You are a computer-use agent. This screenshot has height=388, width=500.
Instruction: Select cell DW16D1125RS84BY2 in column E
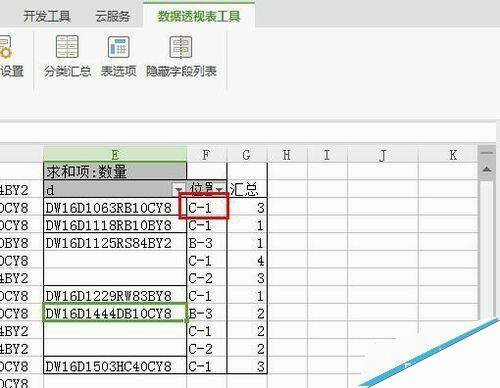[115, 243]
